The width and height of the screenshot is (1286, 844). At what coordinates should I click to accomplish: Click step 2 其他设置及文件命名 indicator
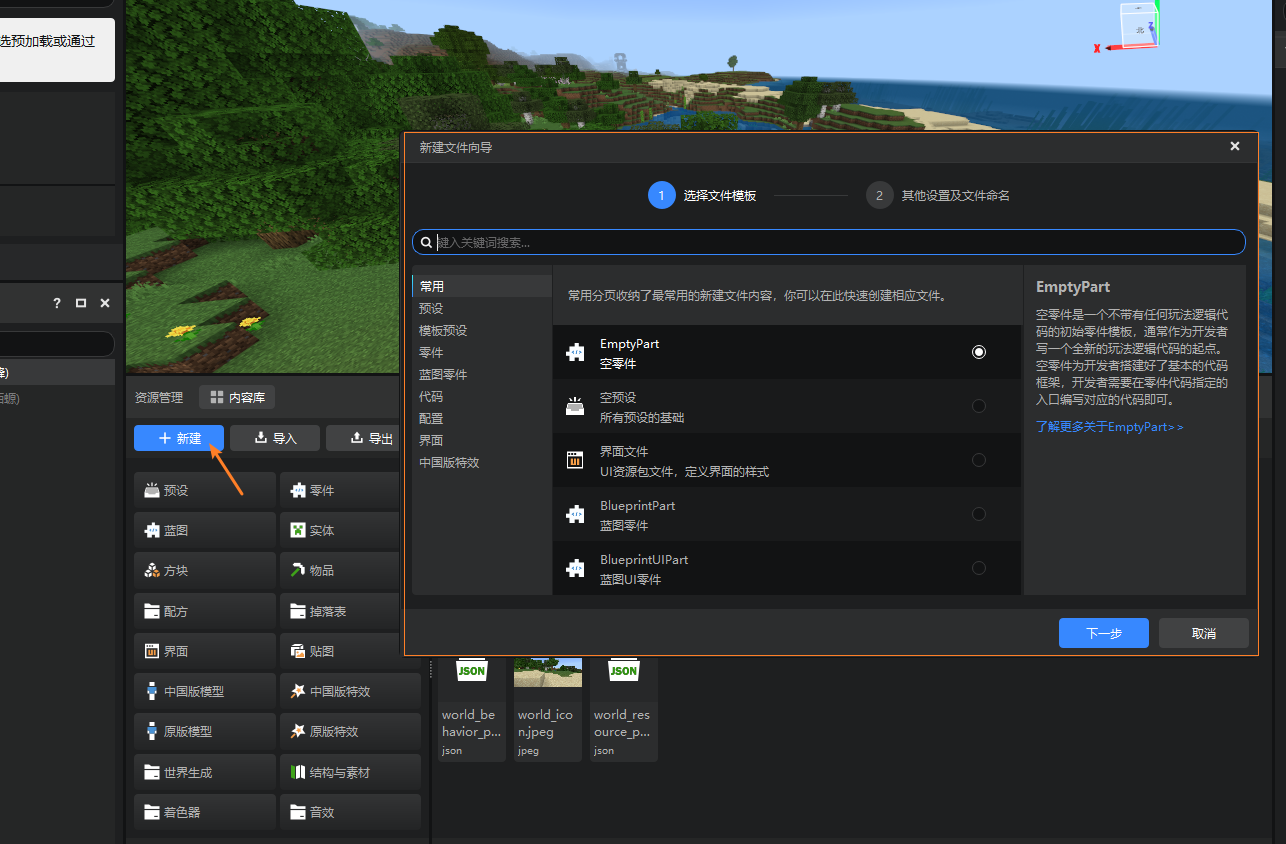938,195
